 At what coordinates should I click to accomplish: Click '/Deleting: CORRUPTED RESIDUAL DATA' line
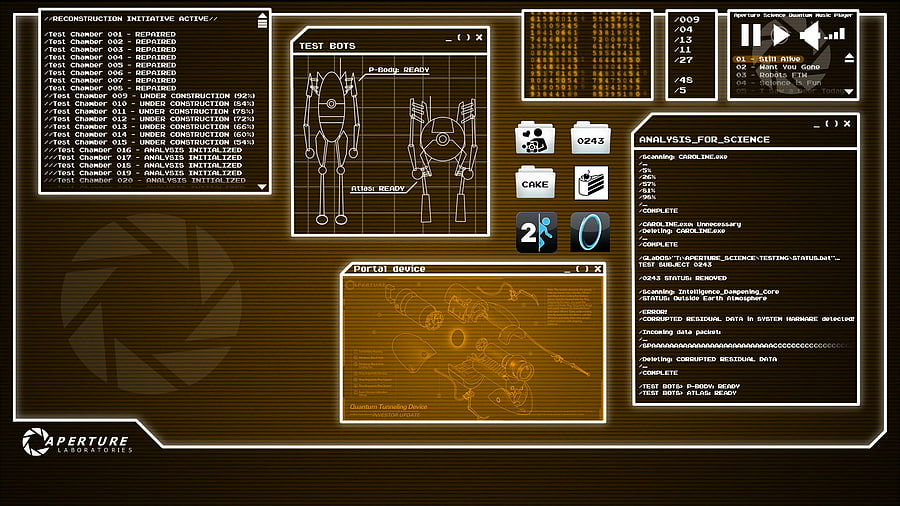[708, 359]
